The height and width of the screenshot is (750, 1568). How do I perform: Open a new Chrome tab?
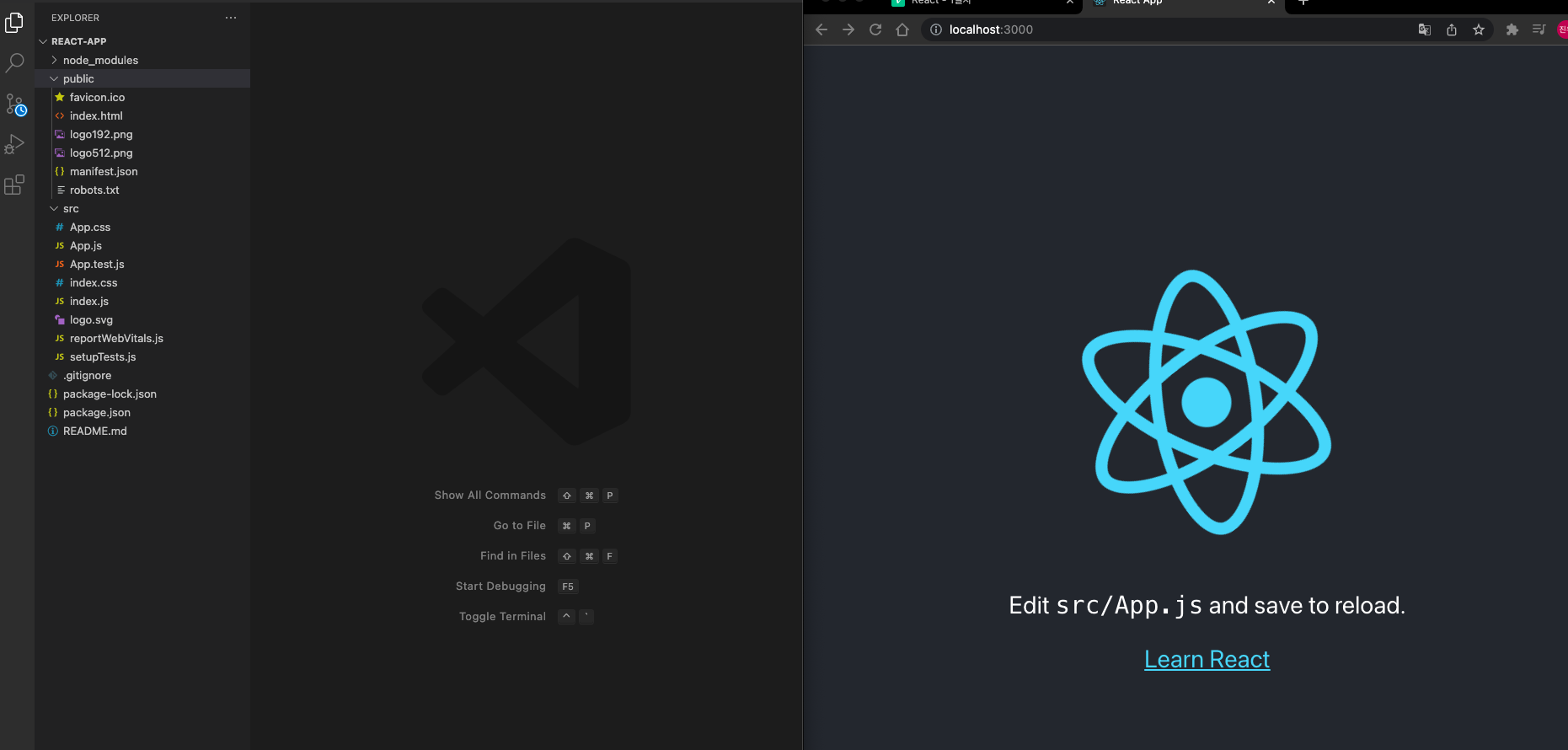(x=1303, y=3)
